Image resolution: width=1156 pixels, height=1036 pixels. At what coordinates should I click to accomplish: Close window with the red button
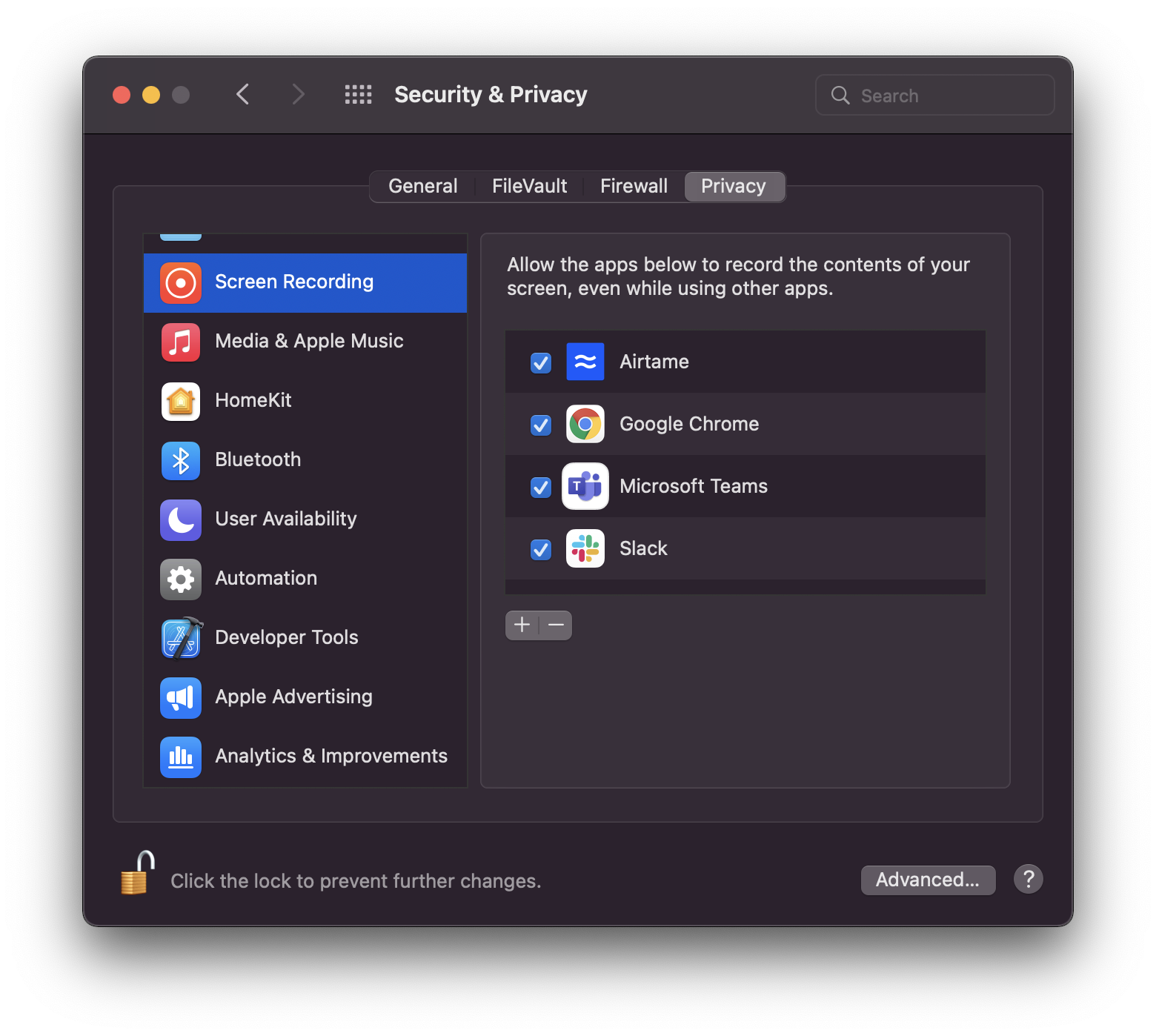pyautogui.click(x=122, y=95)
